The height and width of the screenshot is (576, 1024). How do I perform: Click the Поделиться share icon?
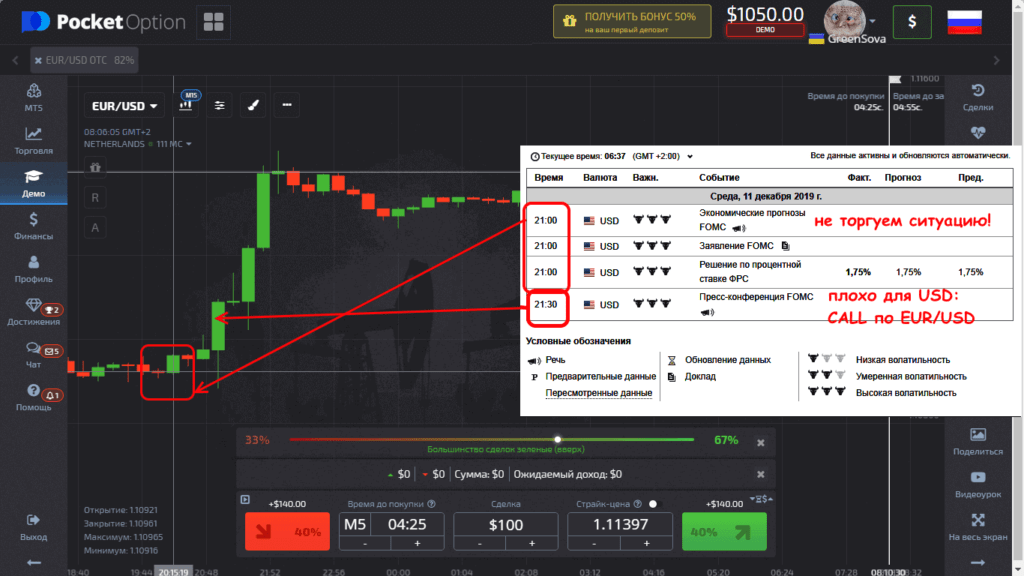click(x=978, y=441)
